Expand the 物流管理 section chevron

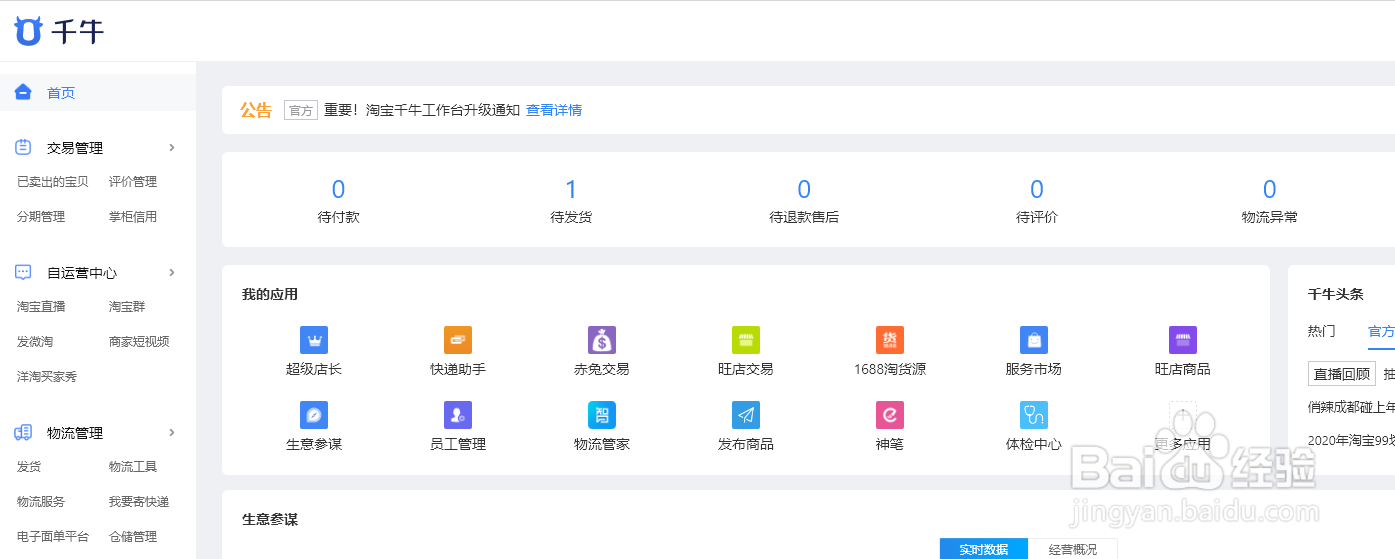click(172, 432)
